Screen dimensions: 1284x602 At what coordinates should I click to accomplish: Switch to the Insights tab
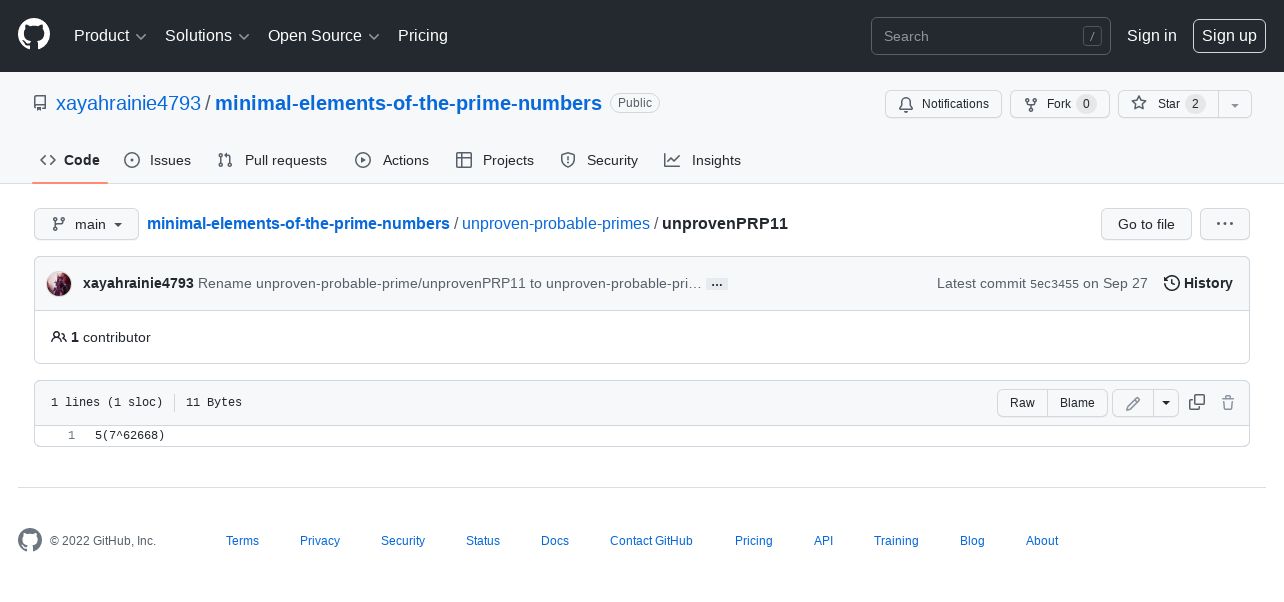[x=702, y=160]
